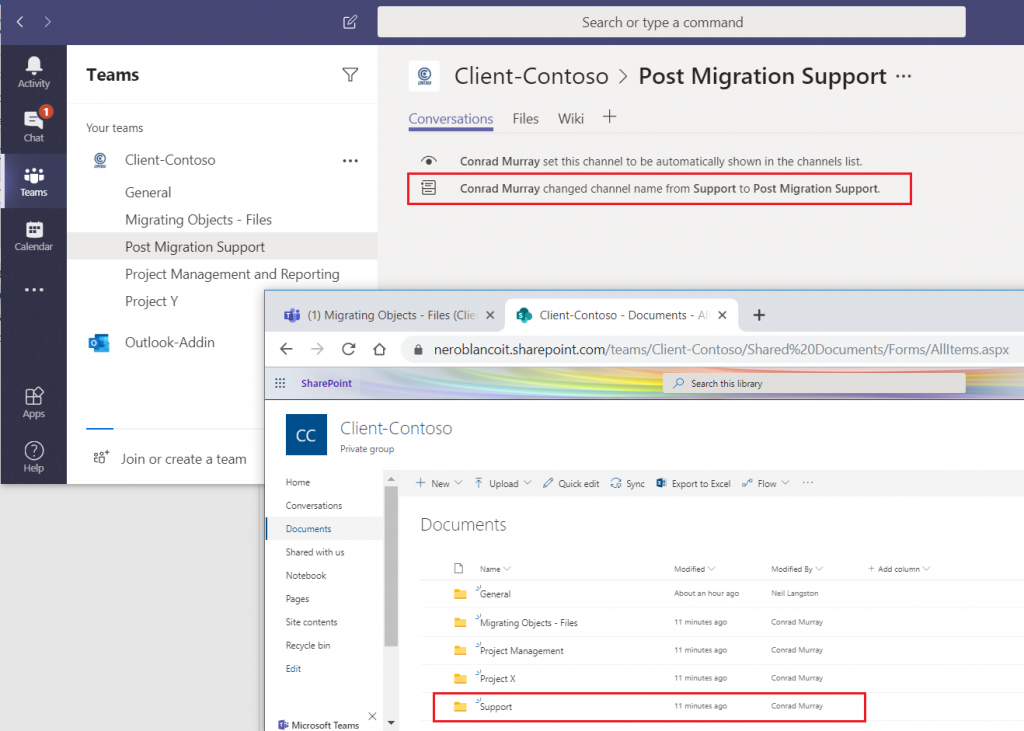Reload the SharePoint page in browser
1024x731 pixels.
click(348, 349)
